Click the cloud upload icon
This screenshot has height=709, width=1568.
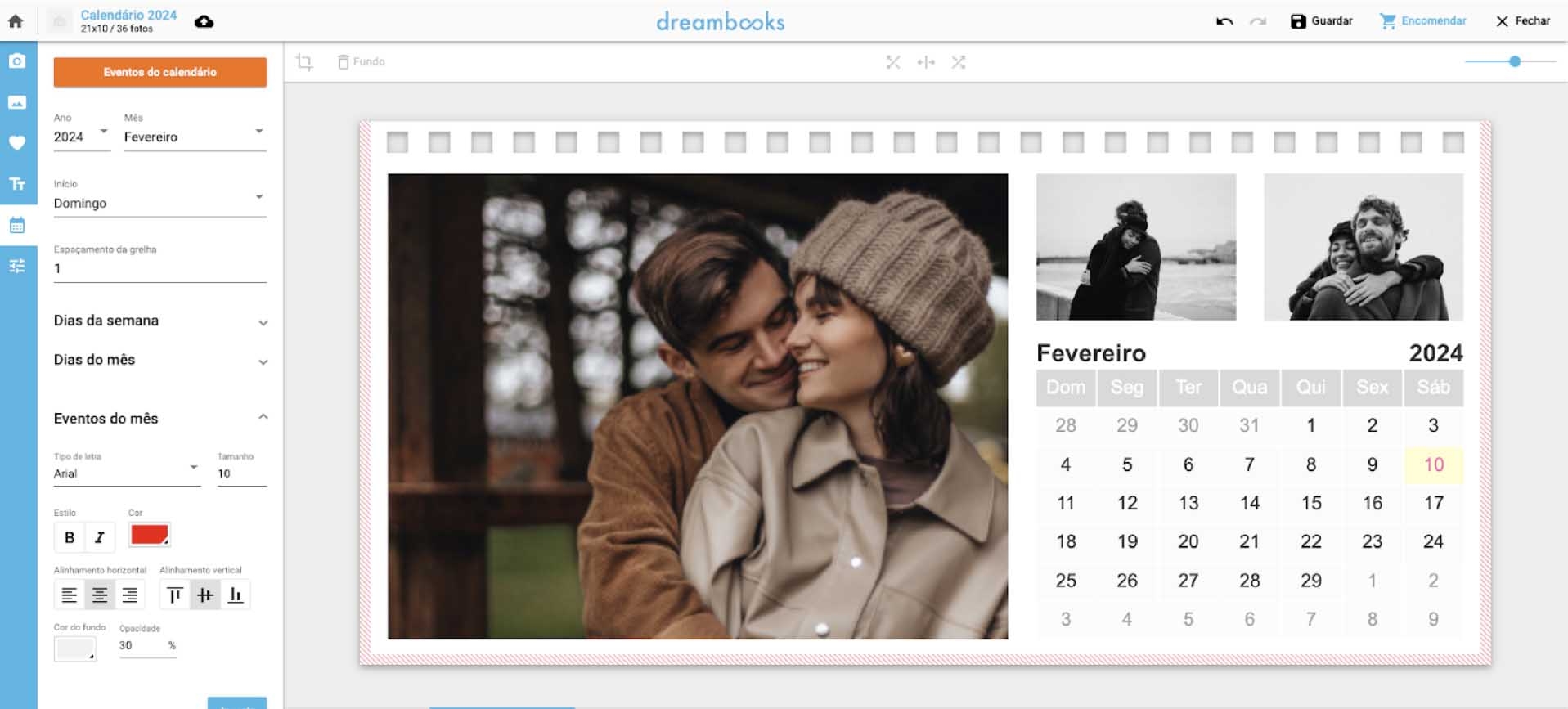pyautogui.click(x=204, y=21)
